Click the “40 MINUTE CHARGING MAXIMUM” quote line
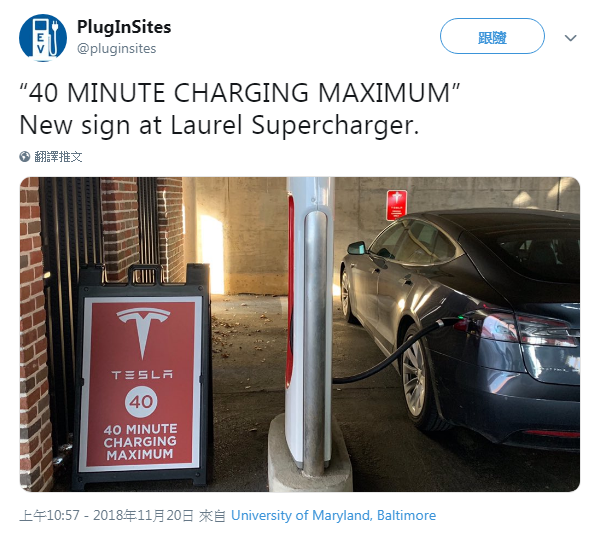600x540 pixels. 240,93
